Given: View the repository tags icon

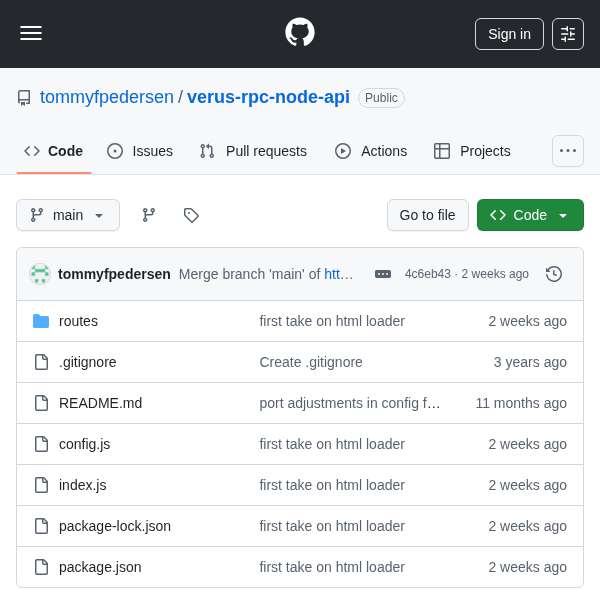Looking at the screenshot, I should pos(191,215).
